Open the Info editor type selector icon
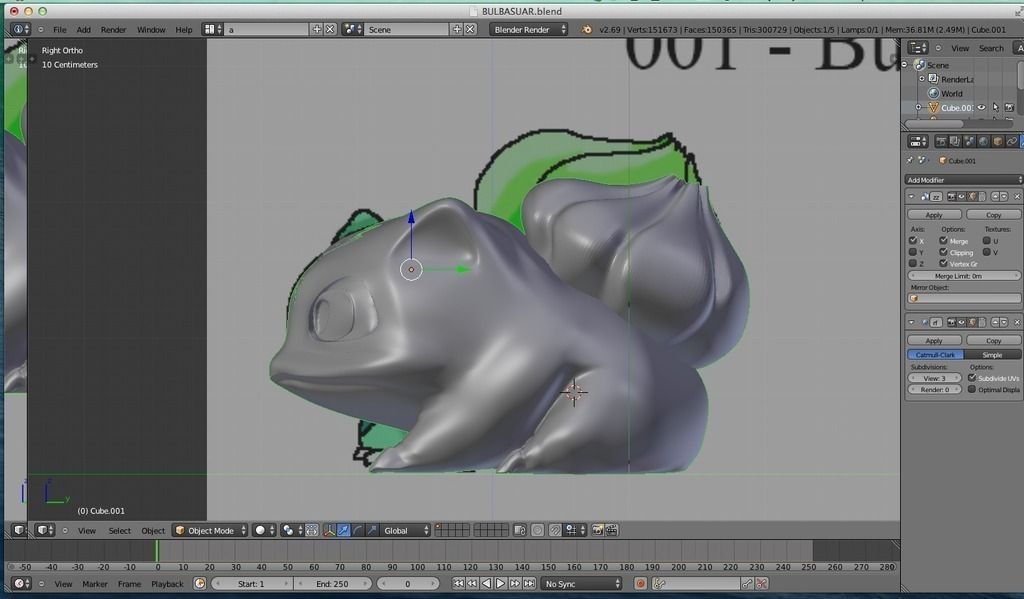 pos(20,29)
